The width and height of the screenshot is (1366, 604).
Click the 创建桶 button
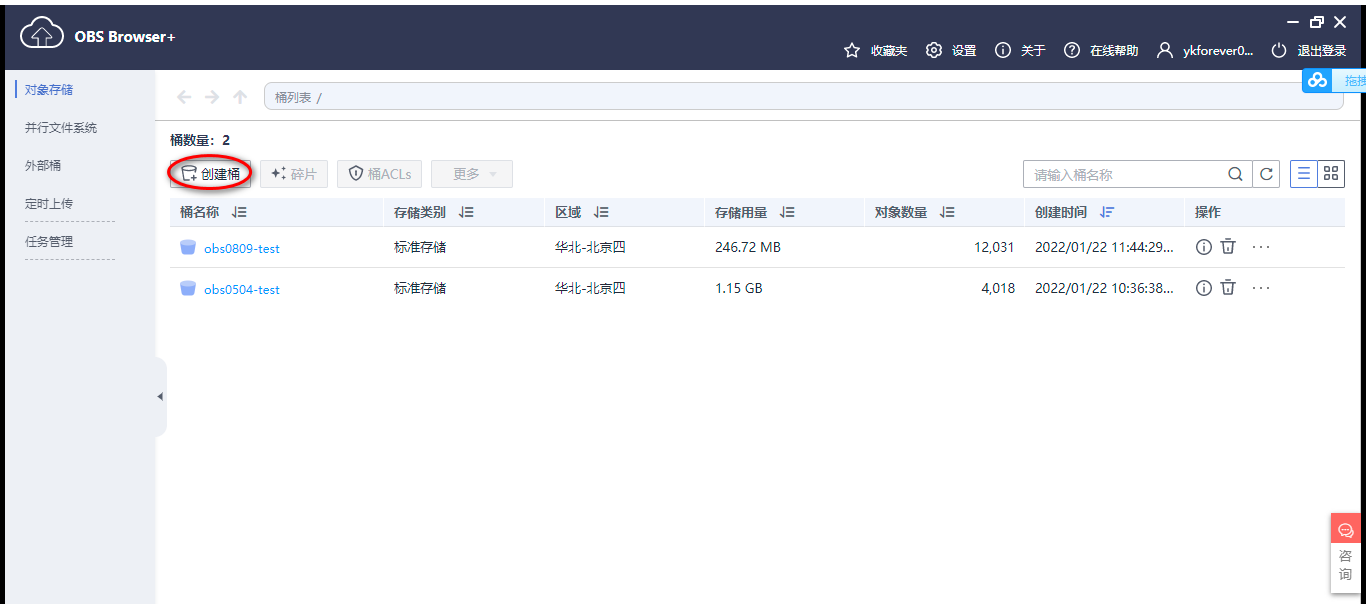(210, 174)
